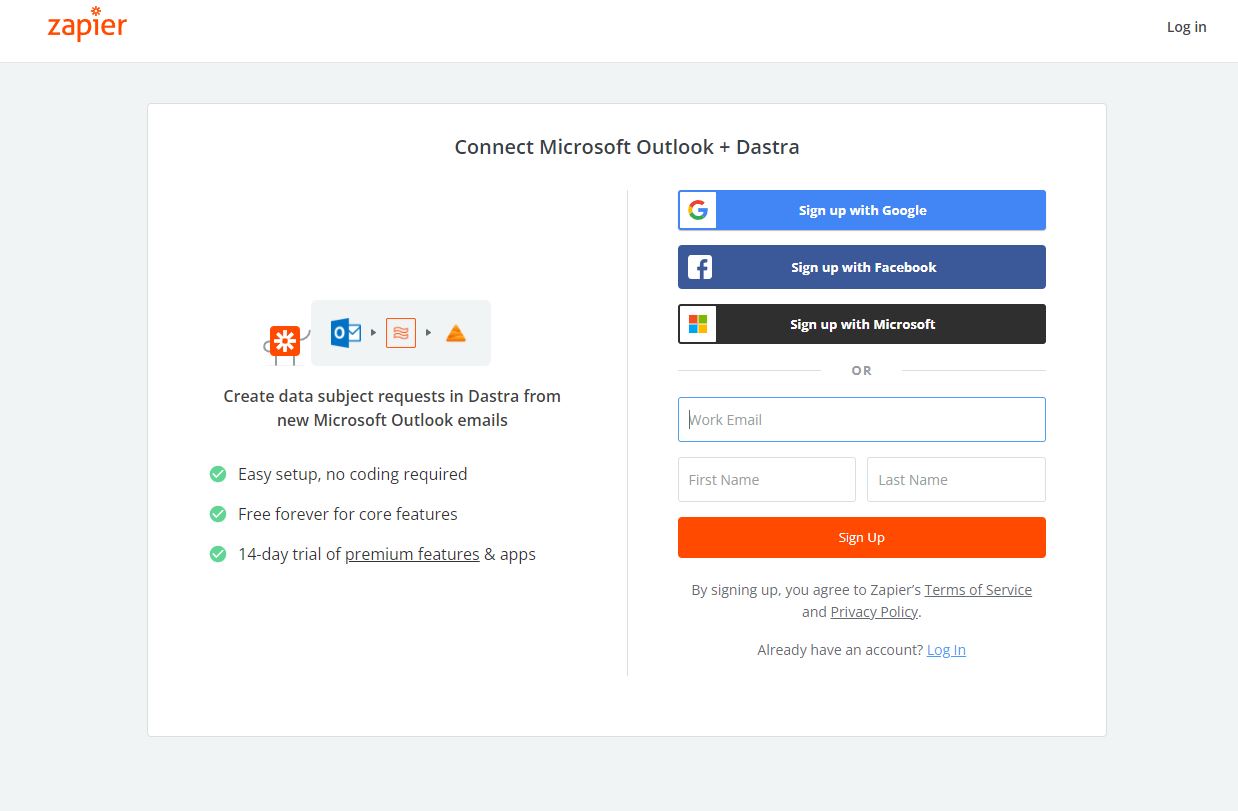Open the Privacy Policy link
This screenshot has width=1238, height=811.
click(x=874, y=612)
